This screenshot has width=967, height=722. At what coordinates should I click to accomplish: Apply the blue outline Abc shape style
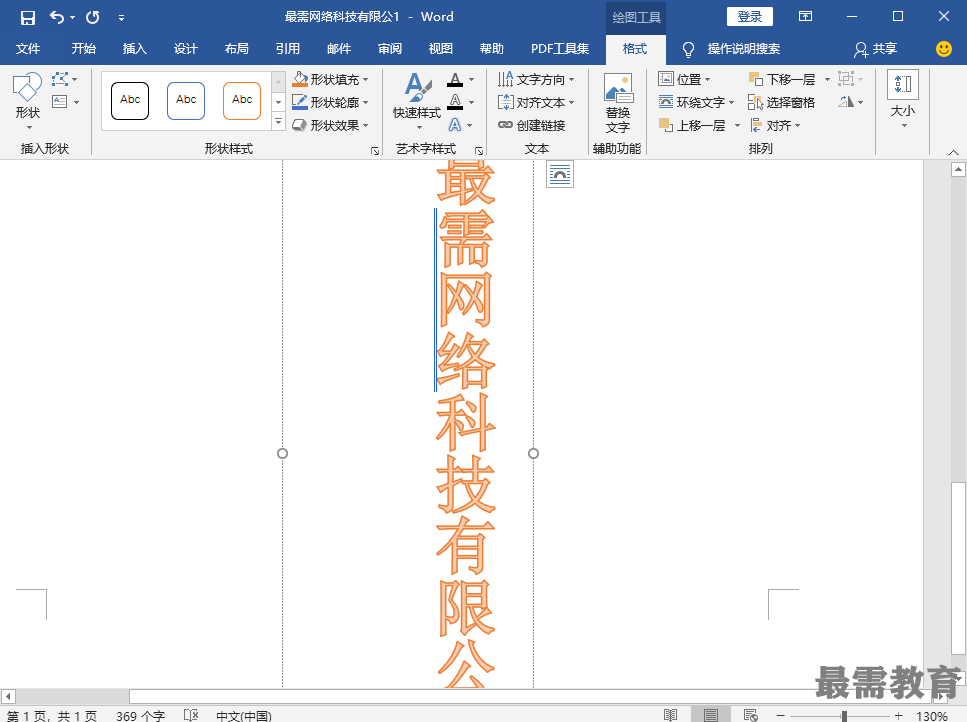pyautogui.click(x=186, y=100)
